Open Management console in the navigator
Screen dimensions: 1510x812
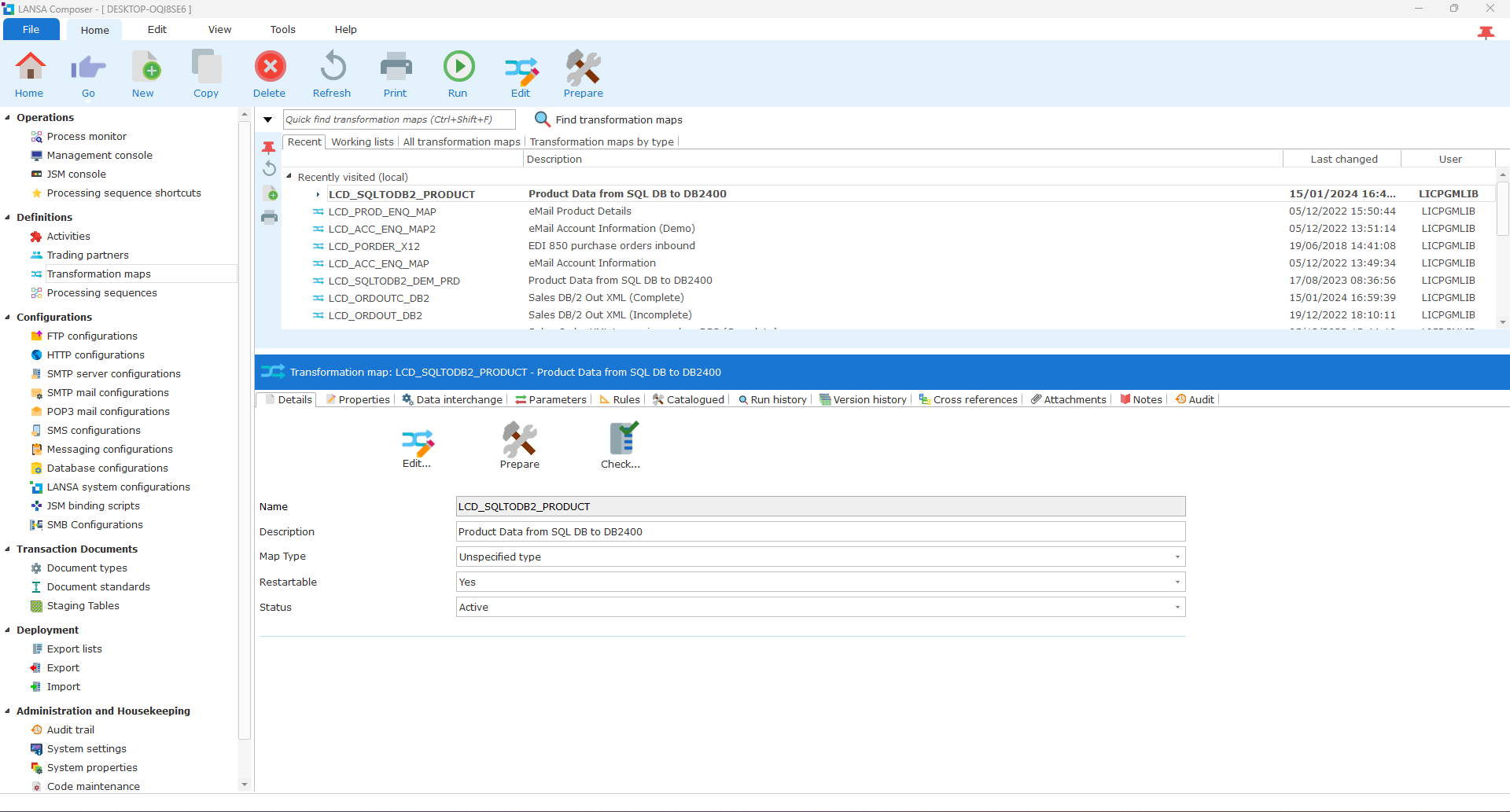pos(100,156)
